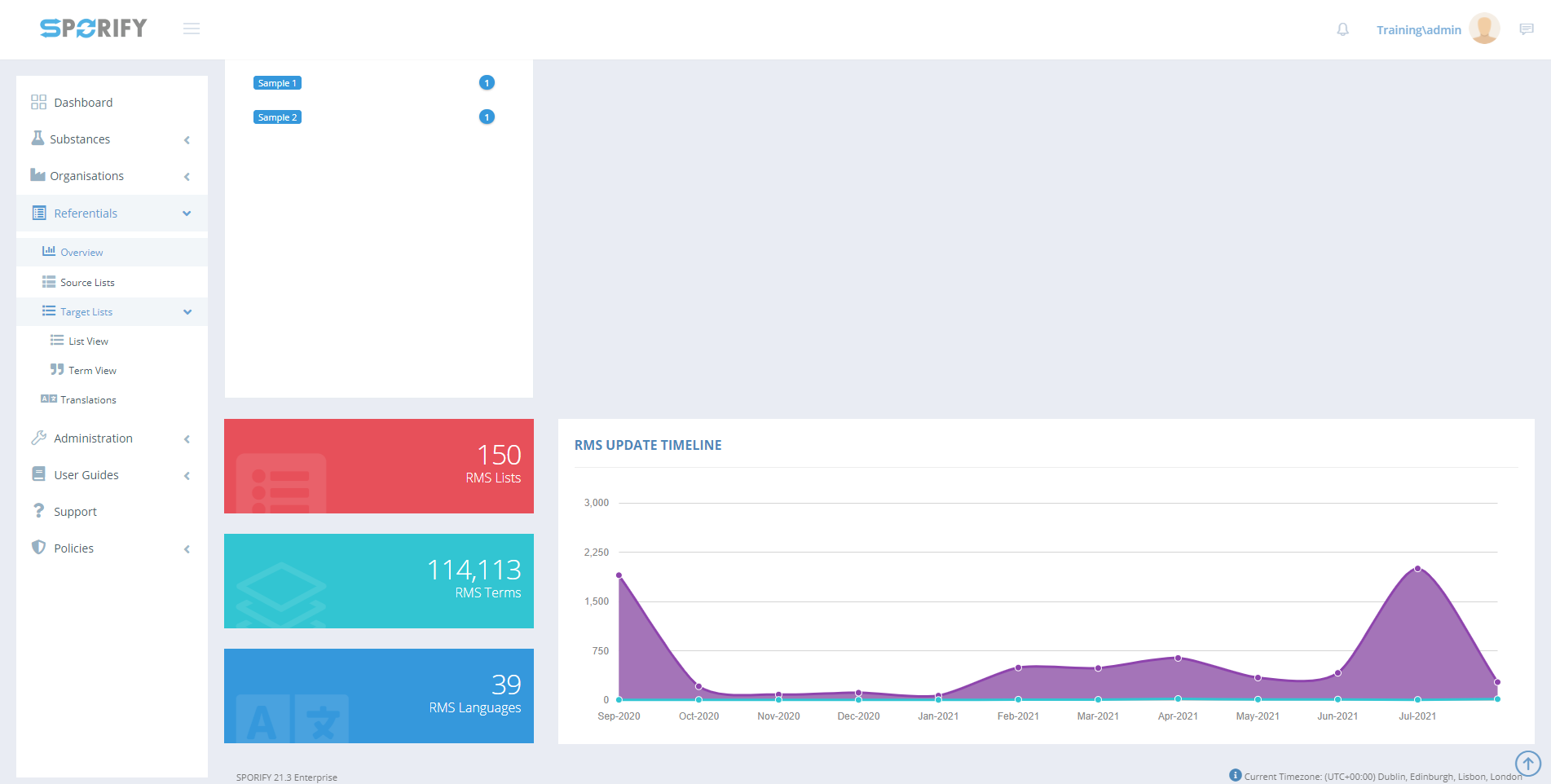Expand the Substances menu chevron

[187, 140]
